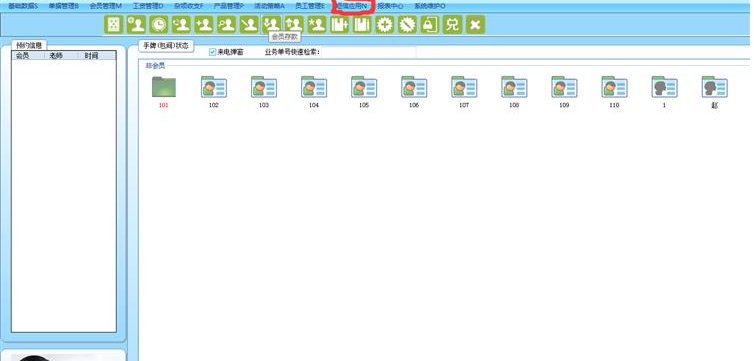
Task: Click the search member magnifier icon
Action: (226, 25)
